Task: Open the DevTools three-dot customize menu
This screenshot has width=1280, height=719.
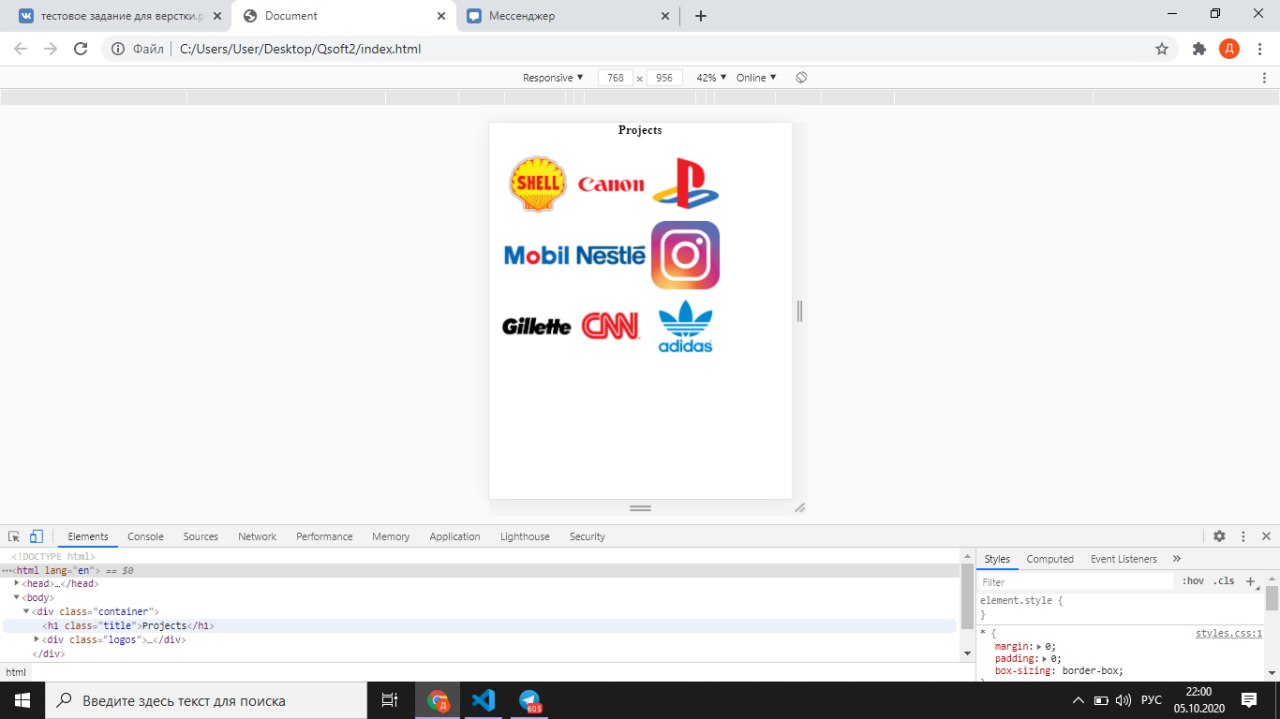Action: pos(1243,536)
